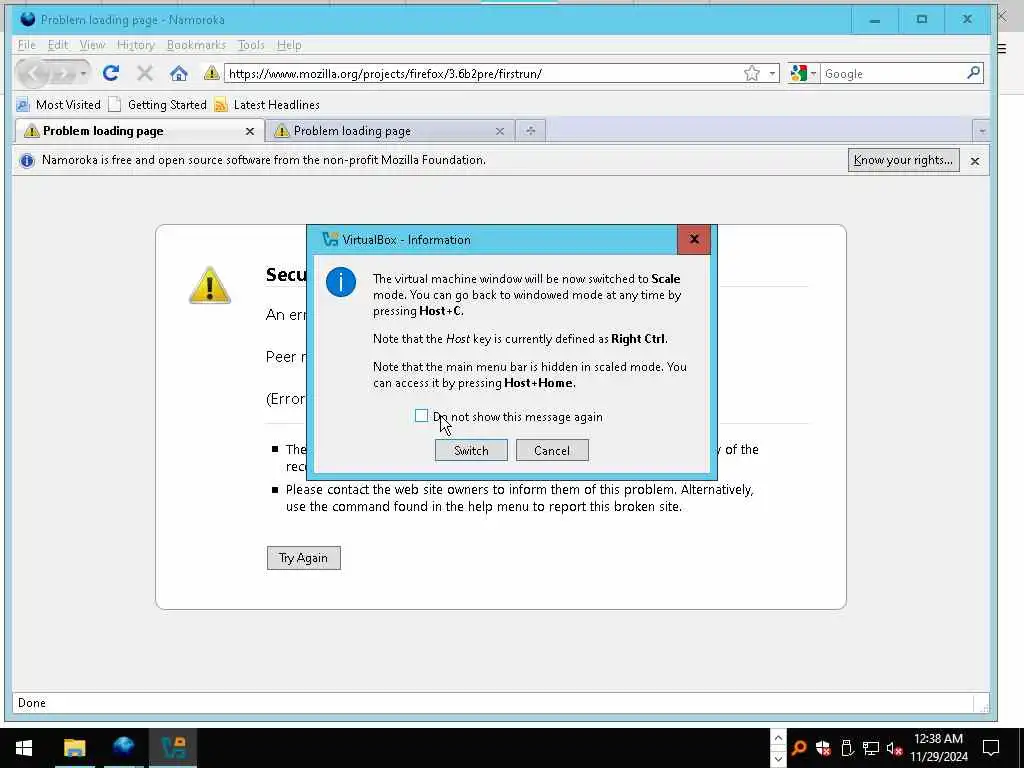1024x768 pixels.
Task: Click the Try Again button
Action: click(x=304, y=558)
